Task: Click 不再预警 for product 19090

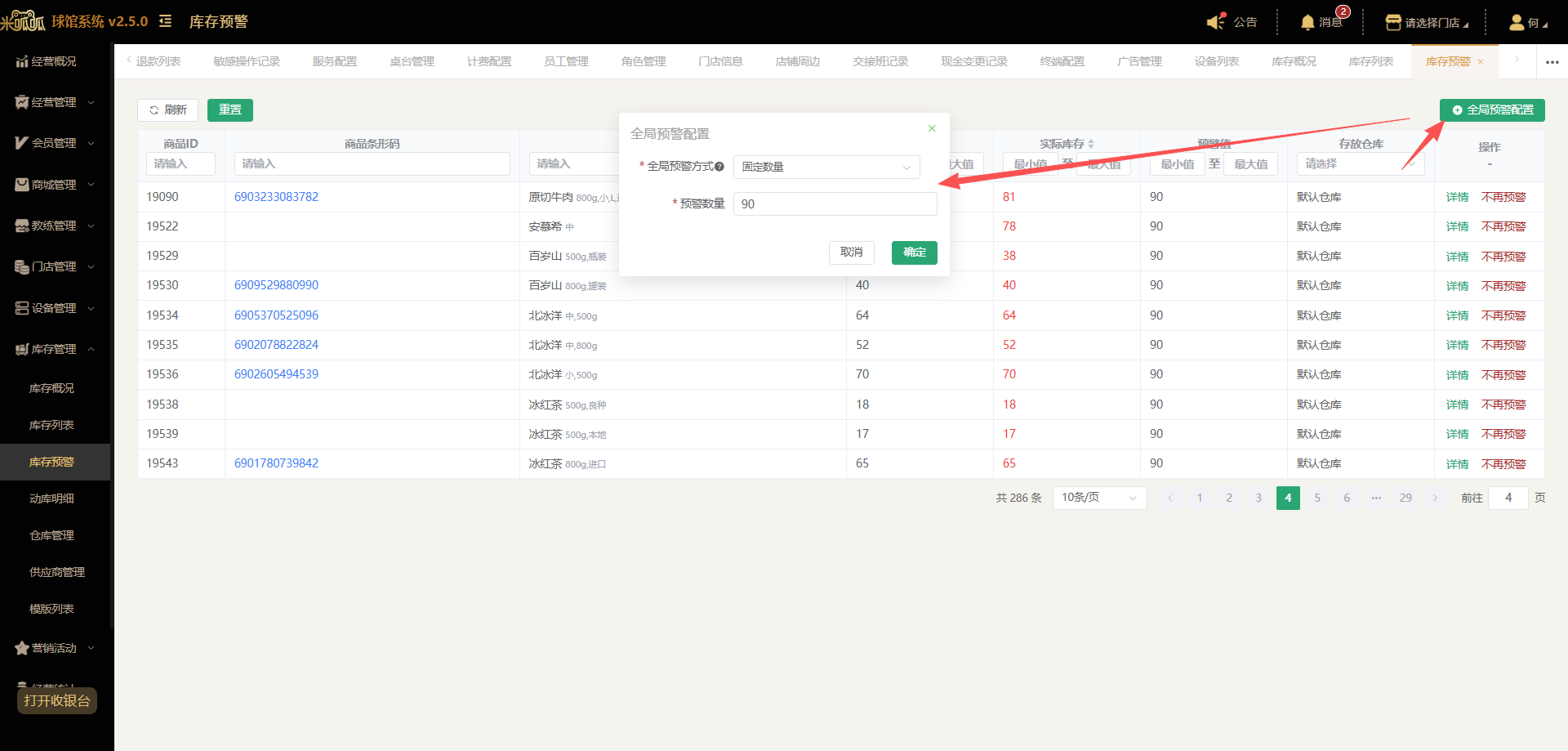Action: coord(1503,197)
